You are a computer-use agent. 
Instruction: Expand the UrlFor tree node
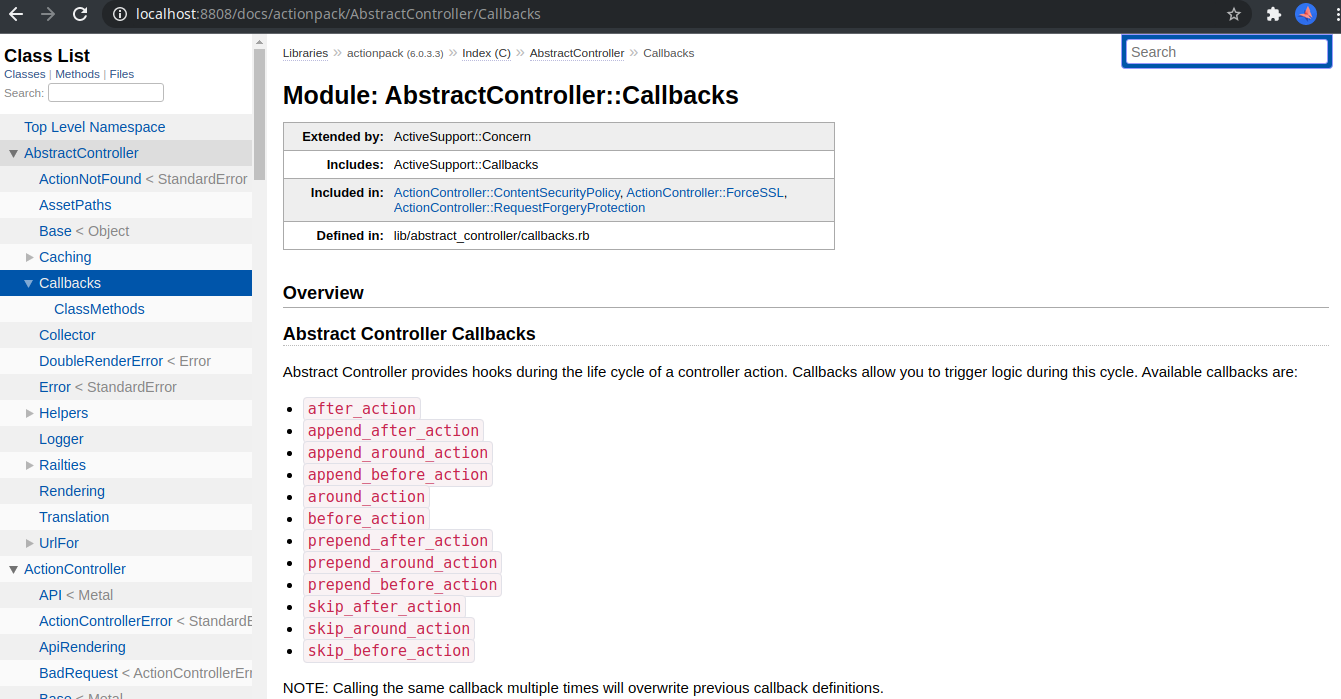(29, 543)
